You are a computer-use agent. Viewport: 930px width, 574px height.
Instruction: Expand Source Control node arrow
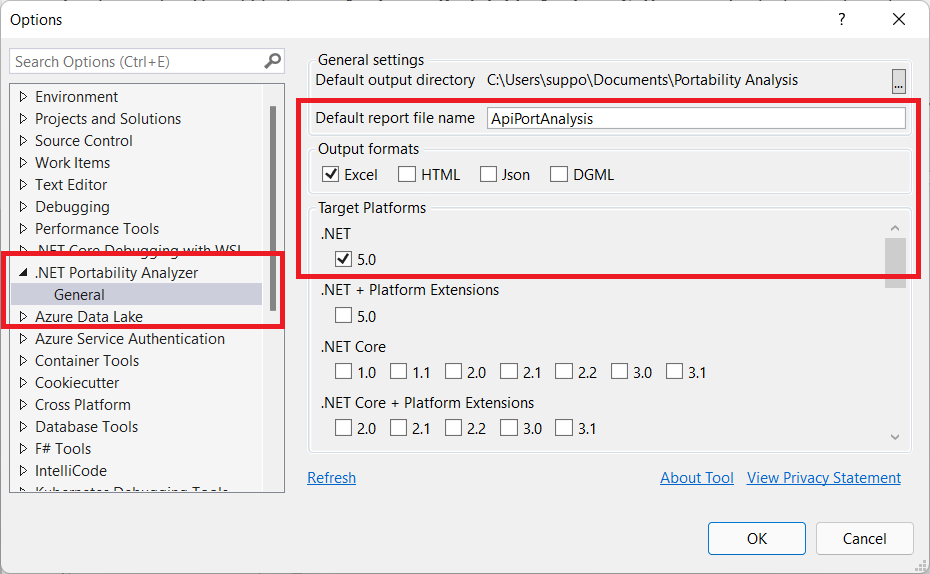click(23, 140)
